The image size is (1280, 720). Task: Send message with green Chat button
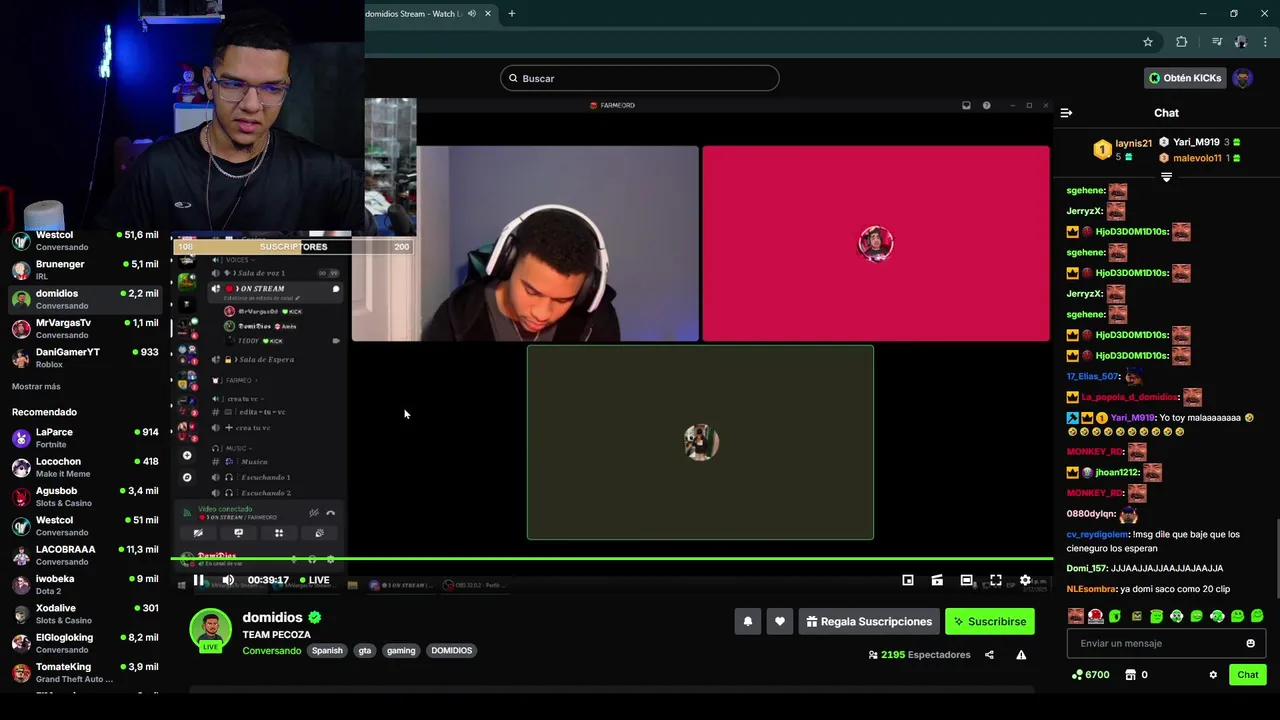[x=1248, y=675]
